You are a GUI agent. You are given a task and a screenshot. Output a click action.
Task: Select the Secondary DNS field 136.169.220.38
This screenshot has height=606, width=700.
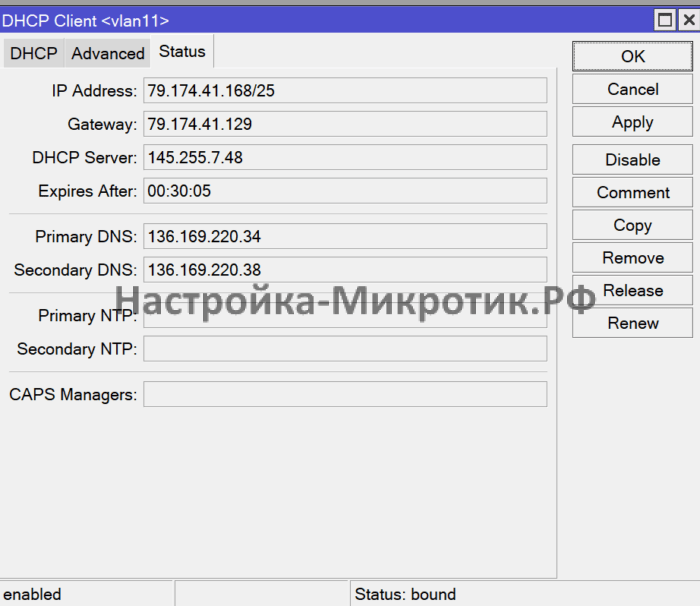click(x=345, y=270)
